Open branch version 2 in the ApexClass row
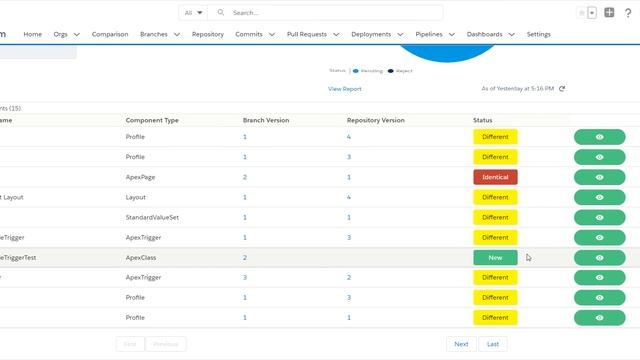 click(245, 258)
